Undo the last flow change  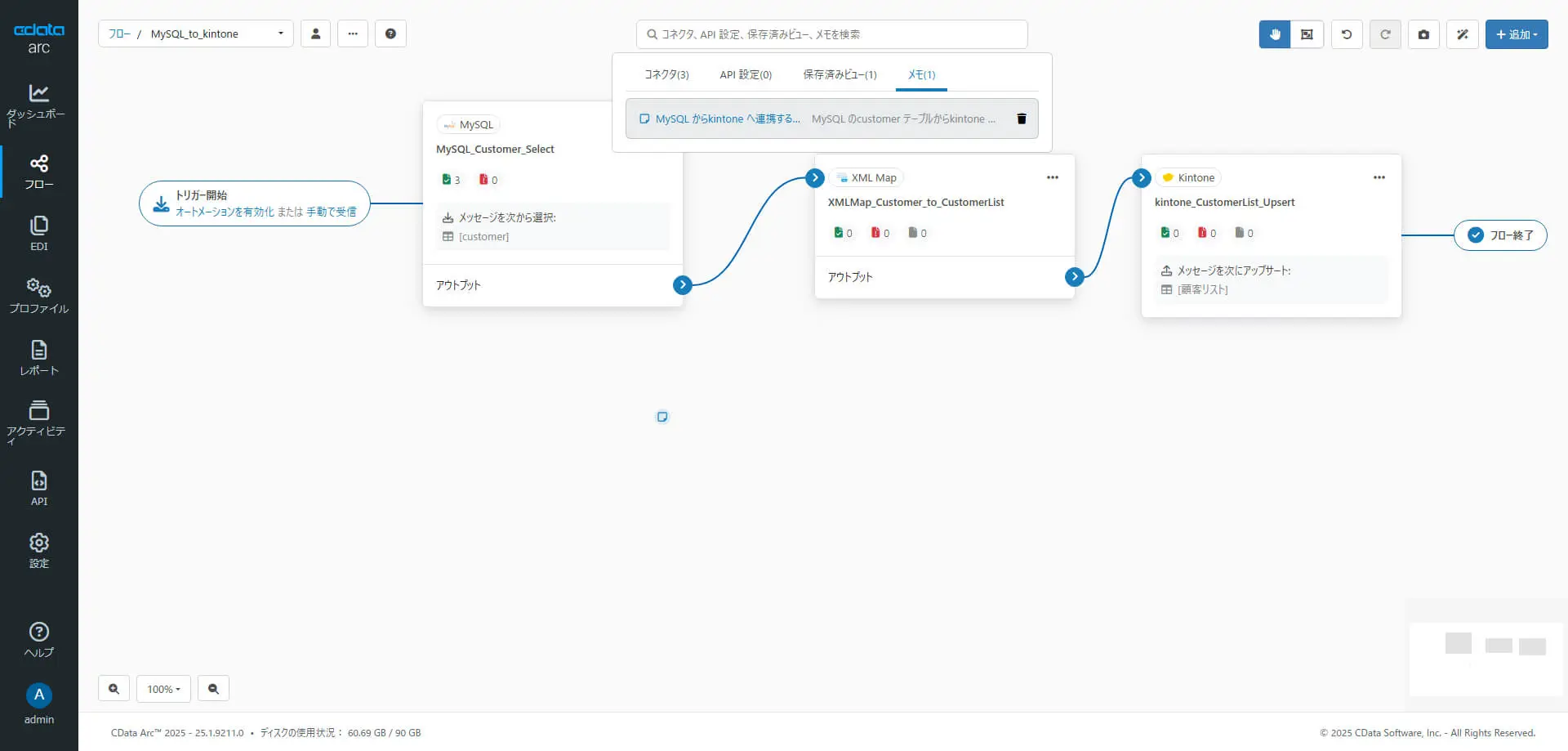pos(1347,34)
